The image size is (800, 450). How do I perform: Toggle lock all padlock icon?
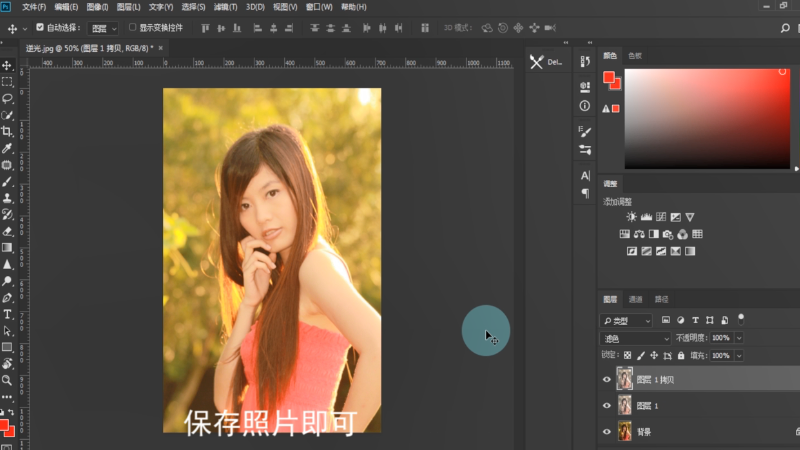(681, 355)
